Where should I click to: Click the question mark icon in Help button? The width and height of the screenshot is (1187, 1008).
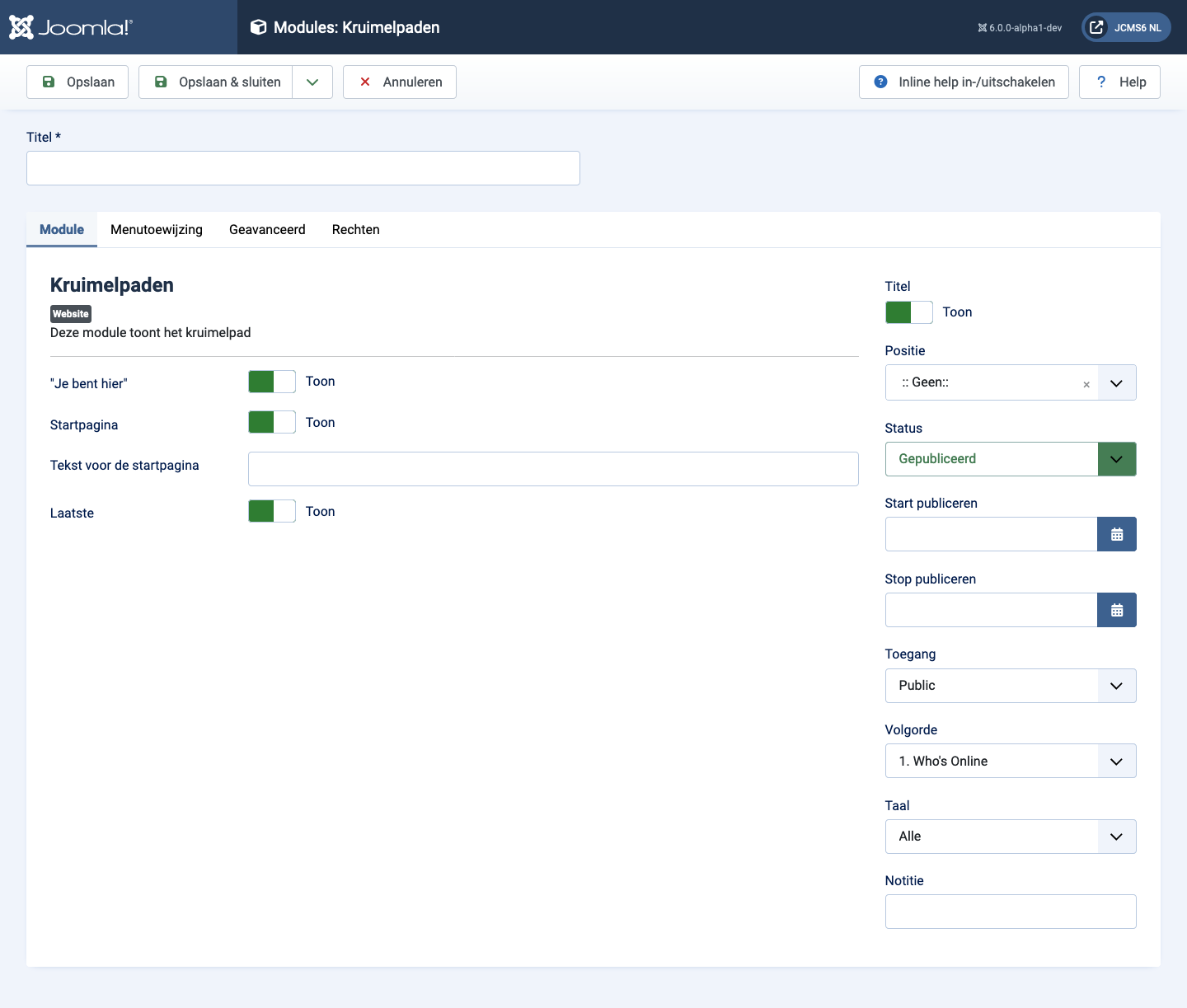[x=1101, y=82]
